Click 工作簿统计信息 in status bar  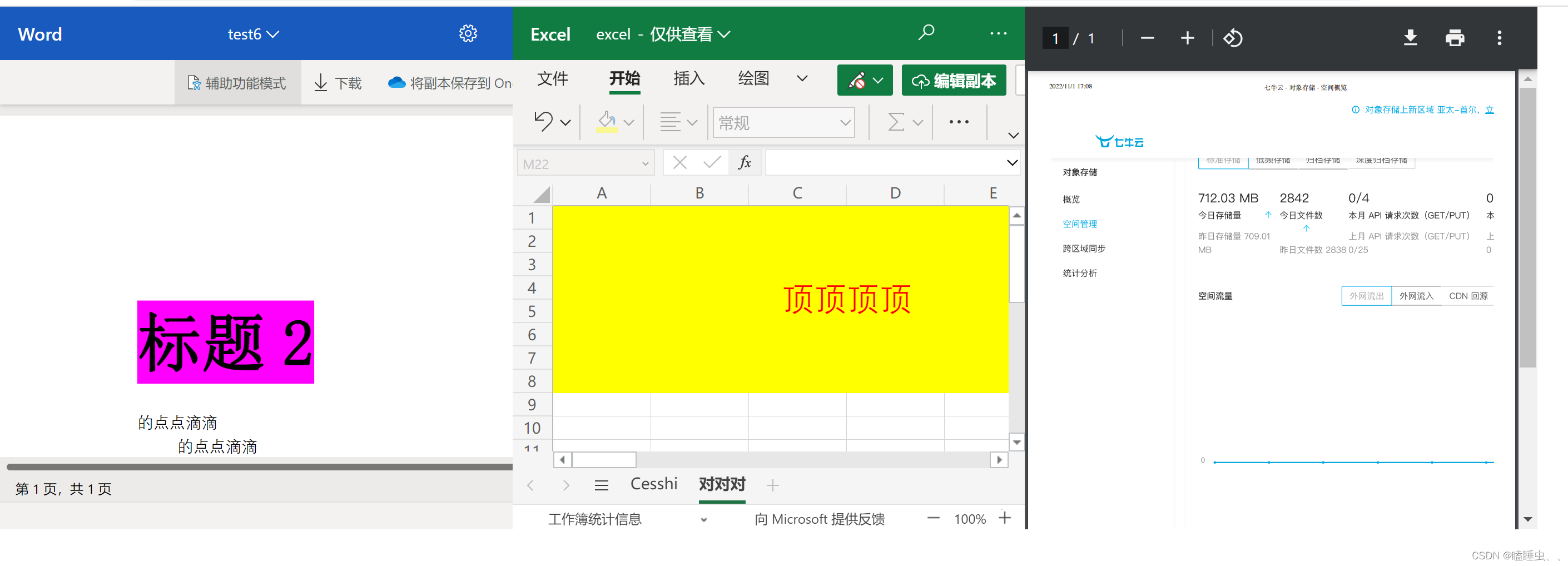(595, 519)
